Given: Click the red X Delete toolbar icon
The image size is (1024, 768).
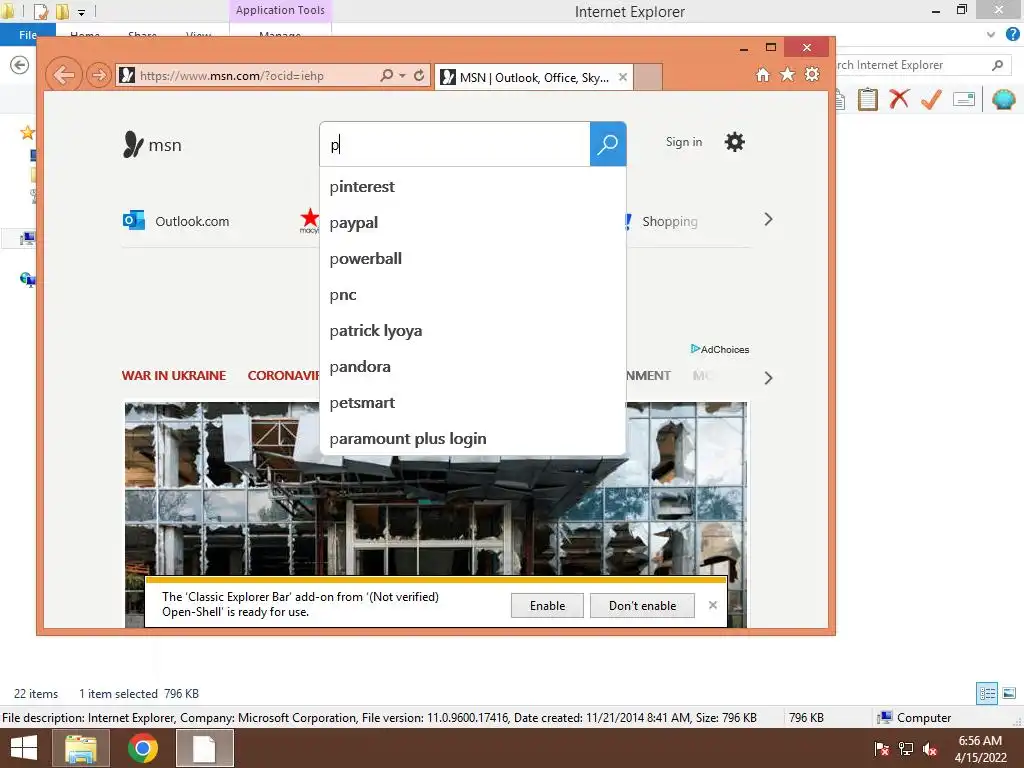Looking at the screenshot, I should (x=899, y=99).
